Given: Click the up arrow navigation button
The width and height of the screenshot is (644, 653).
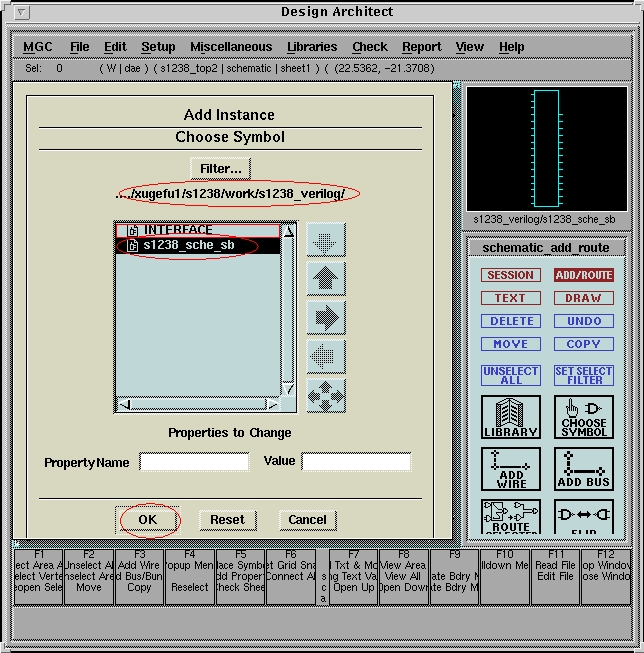Looking at the screenshot, I should (326, 278).
